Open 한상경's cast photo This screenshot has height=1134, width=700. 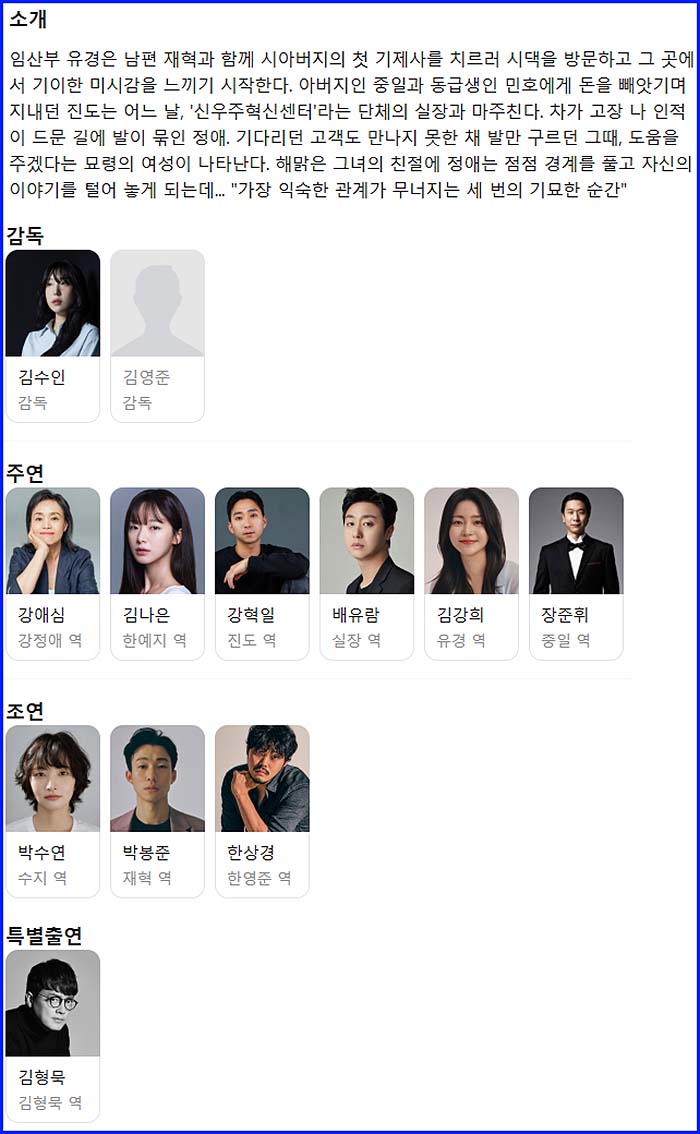pyautogui.click(x=262, y=779)
